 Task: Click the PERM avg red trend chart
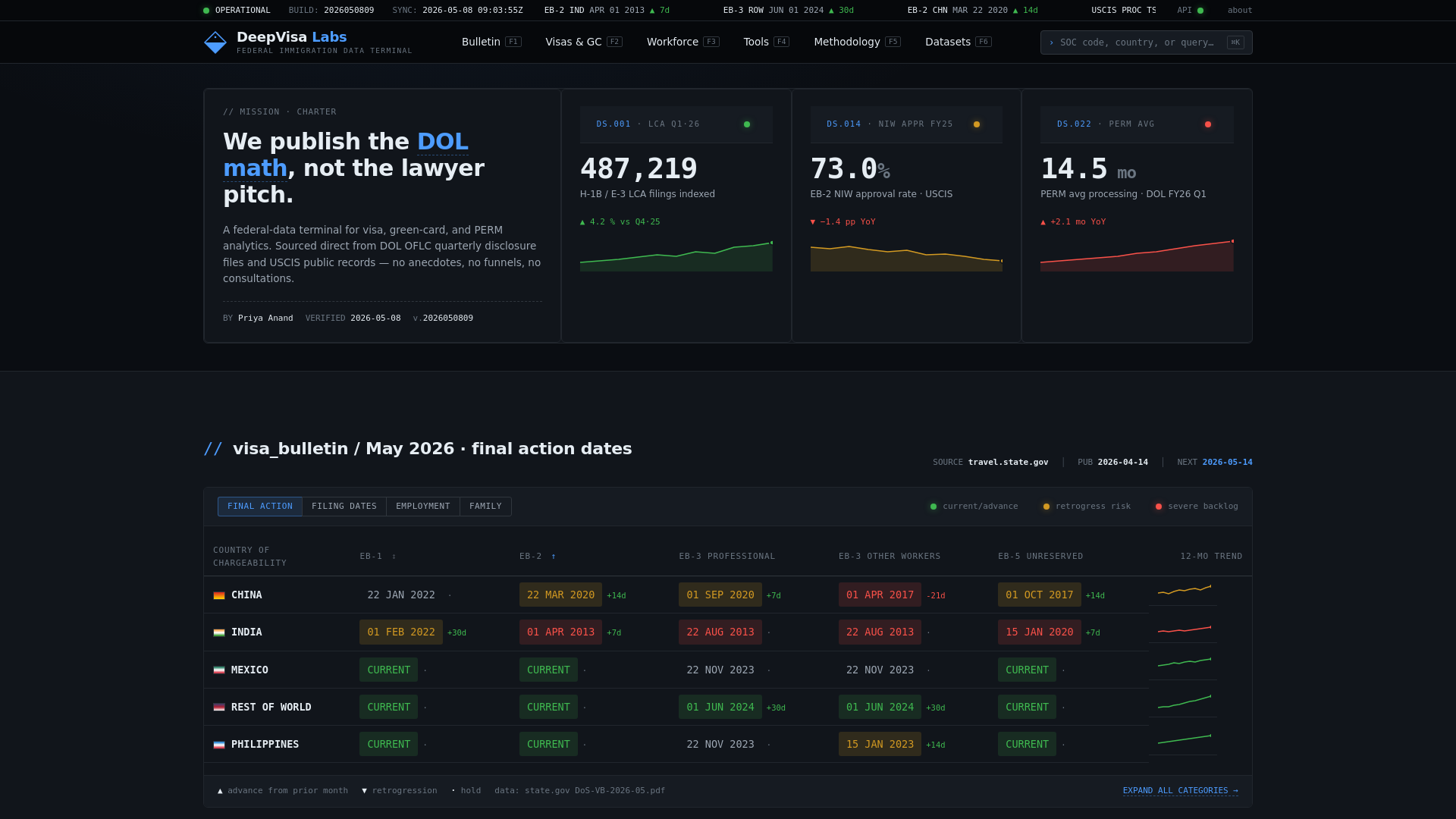[1137, 256]
